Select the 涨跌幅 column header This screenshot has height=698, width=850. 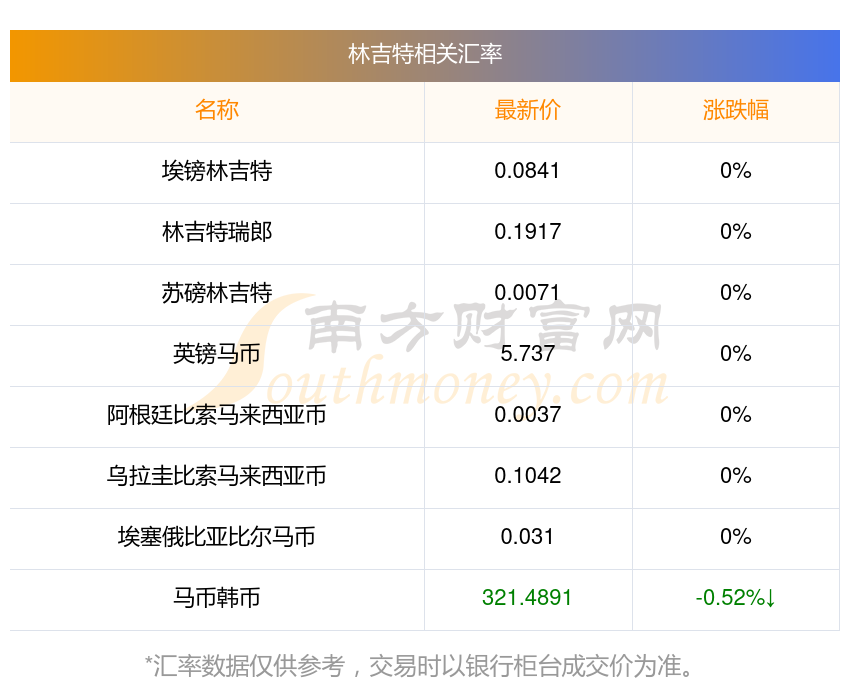pyautogui.click(x=736, y=110)
